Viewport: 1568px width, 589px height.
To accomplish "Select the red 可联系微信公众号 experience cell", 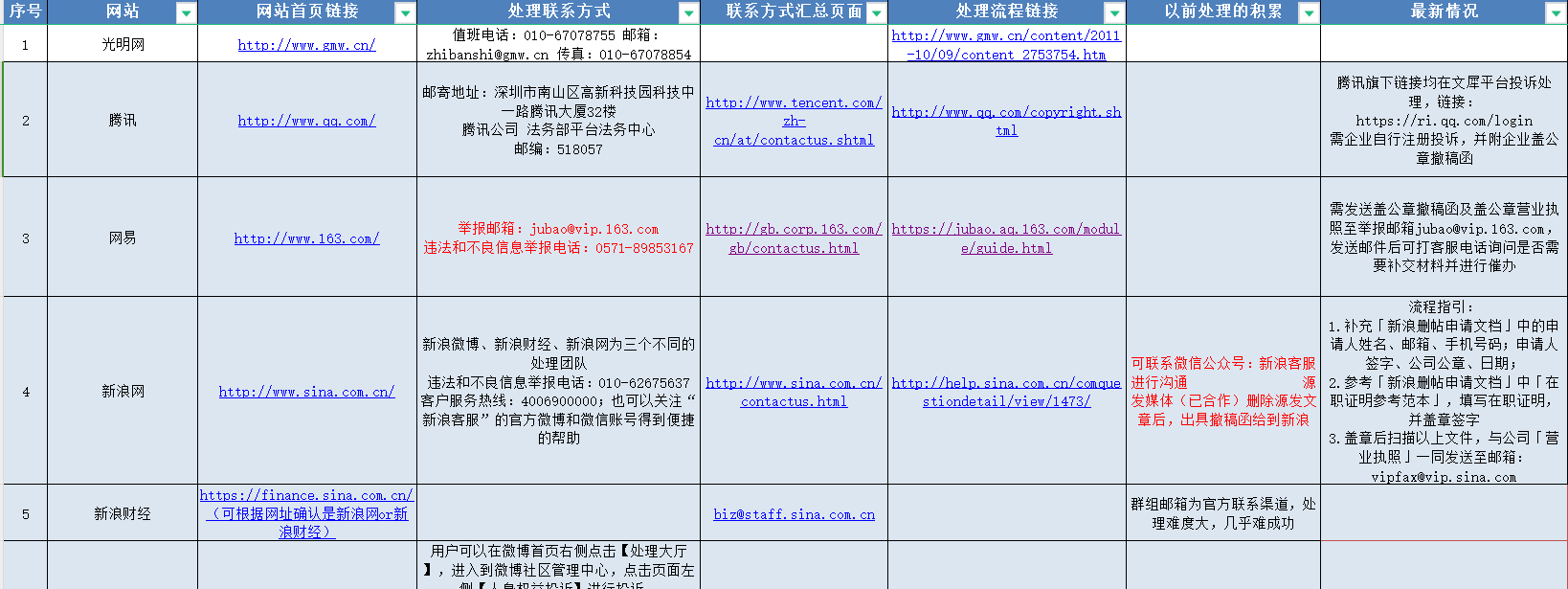I will tap(1223, 391).
